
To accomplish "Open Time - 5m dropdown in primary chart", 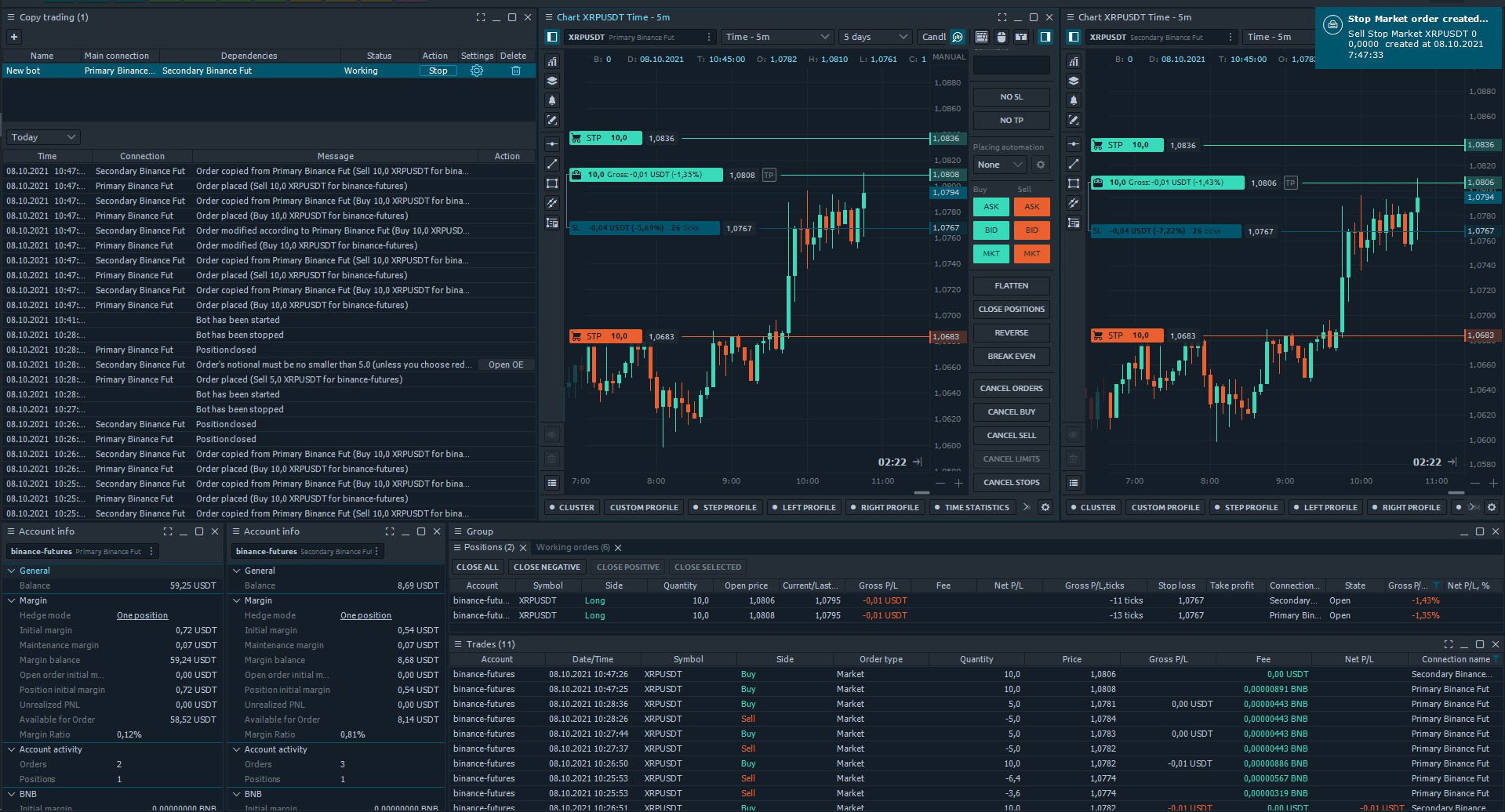I will point(777,37).
